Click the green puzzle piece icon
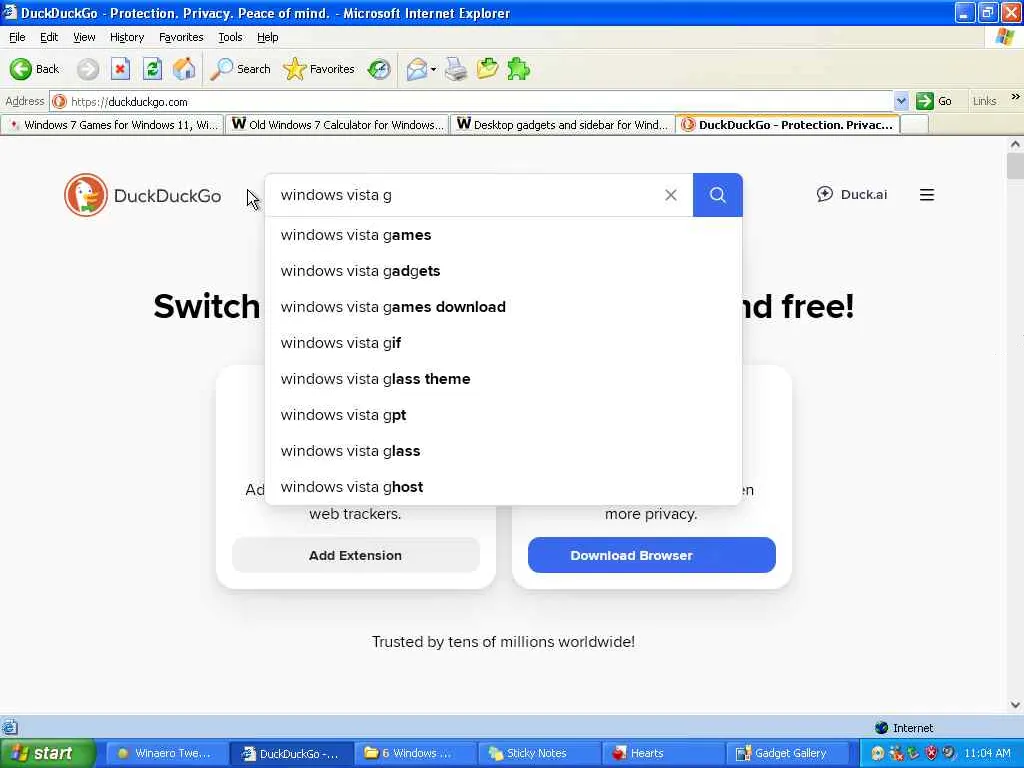The width and height of the screenshot is (1024, 768). (518, 69)
